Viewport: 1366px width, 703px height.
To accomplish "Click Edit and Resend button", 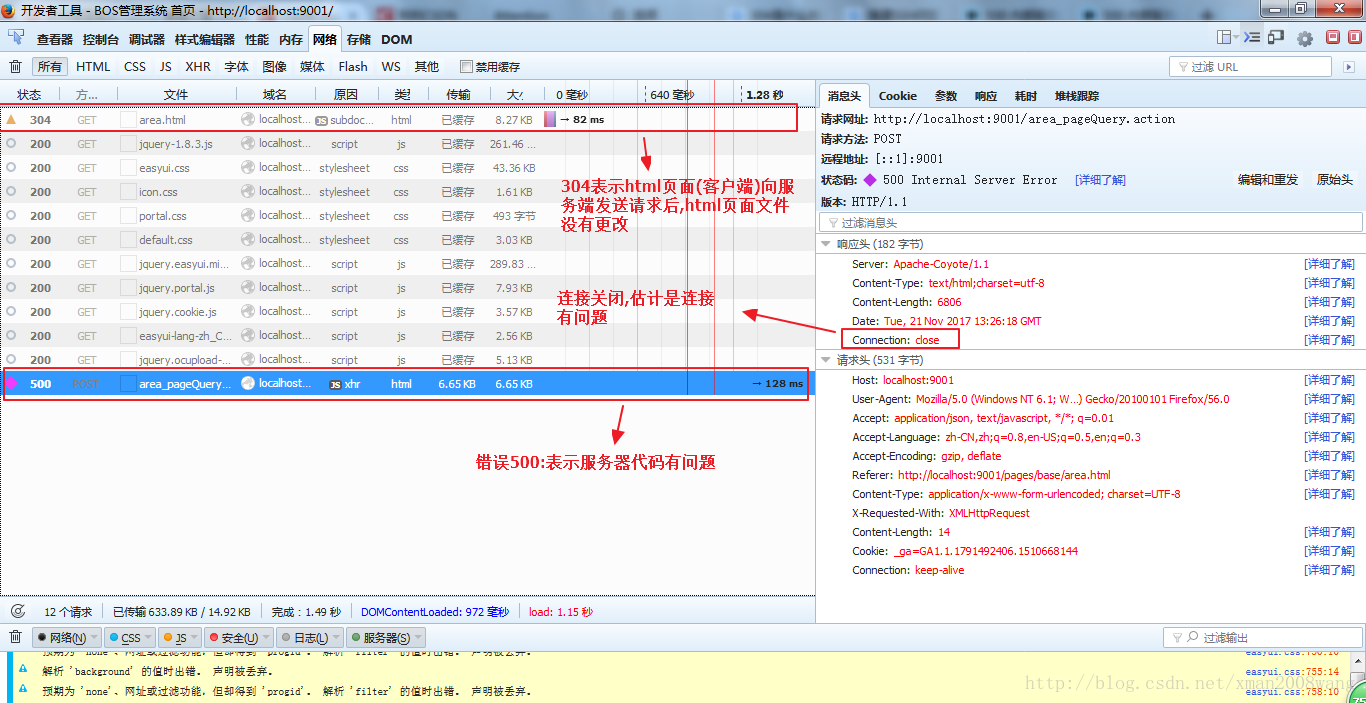I will coord(1268,180).
